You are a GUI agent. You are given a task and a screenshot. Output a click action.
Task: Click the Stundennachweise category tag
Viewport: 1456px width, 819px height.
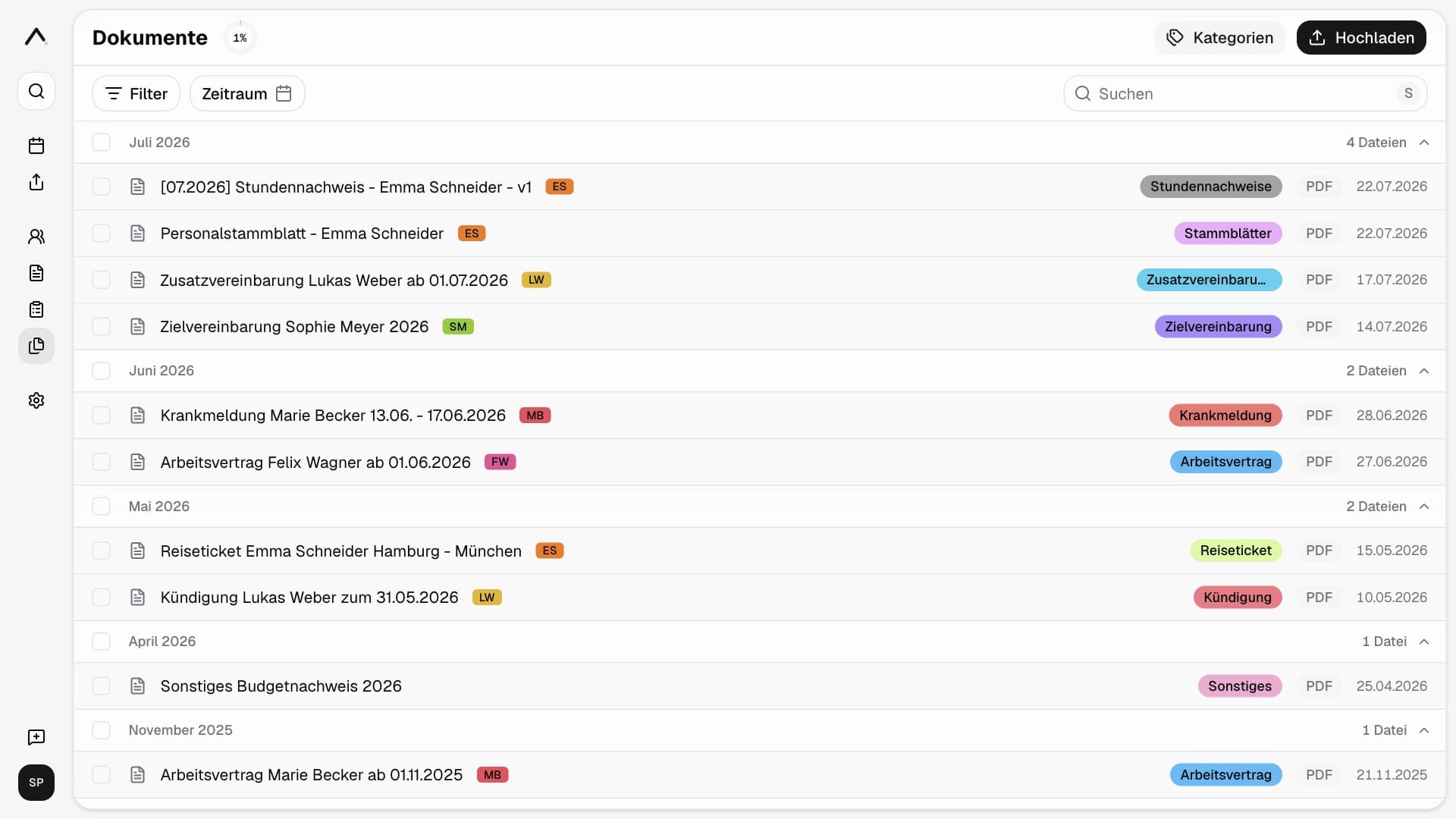coord(1210,187)
